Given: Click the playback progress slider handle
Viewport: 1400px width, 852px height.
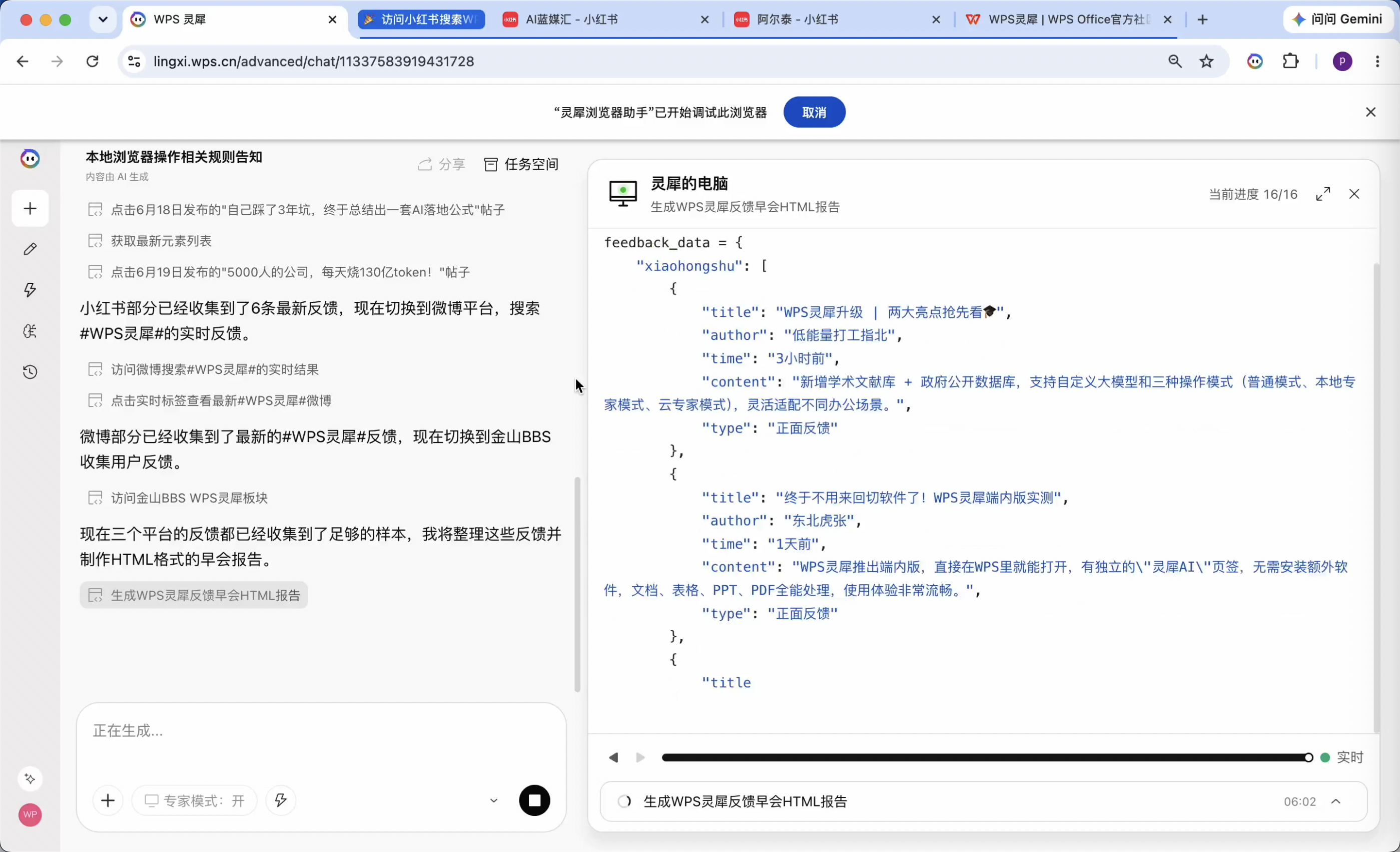Looking at the screenshot, I should [x=1308, y=758].
